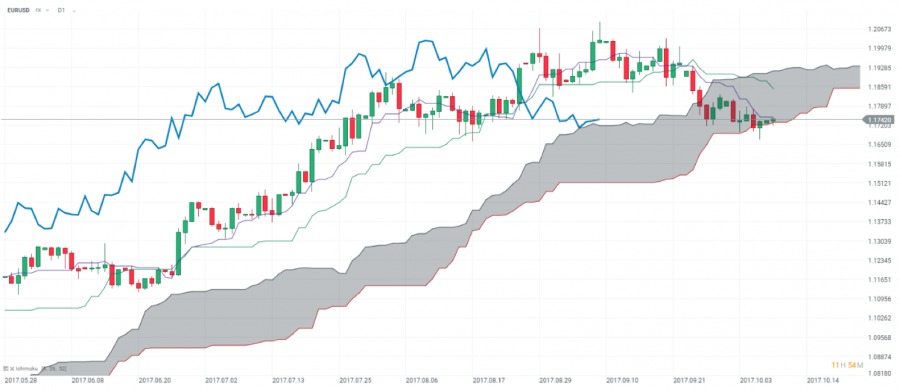Click the 2017.10.14 date label
Viewport: 900px width, 389px height.
point(824,380)
